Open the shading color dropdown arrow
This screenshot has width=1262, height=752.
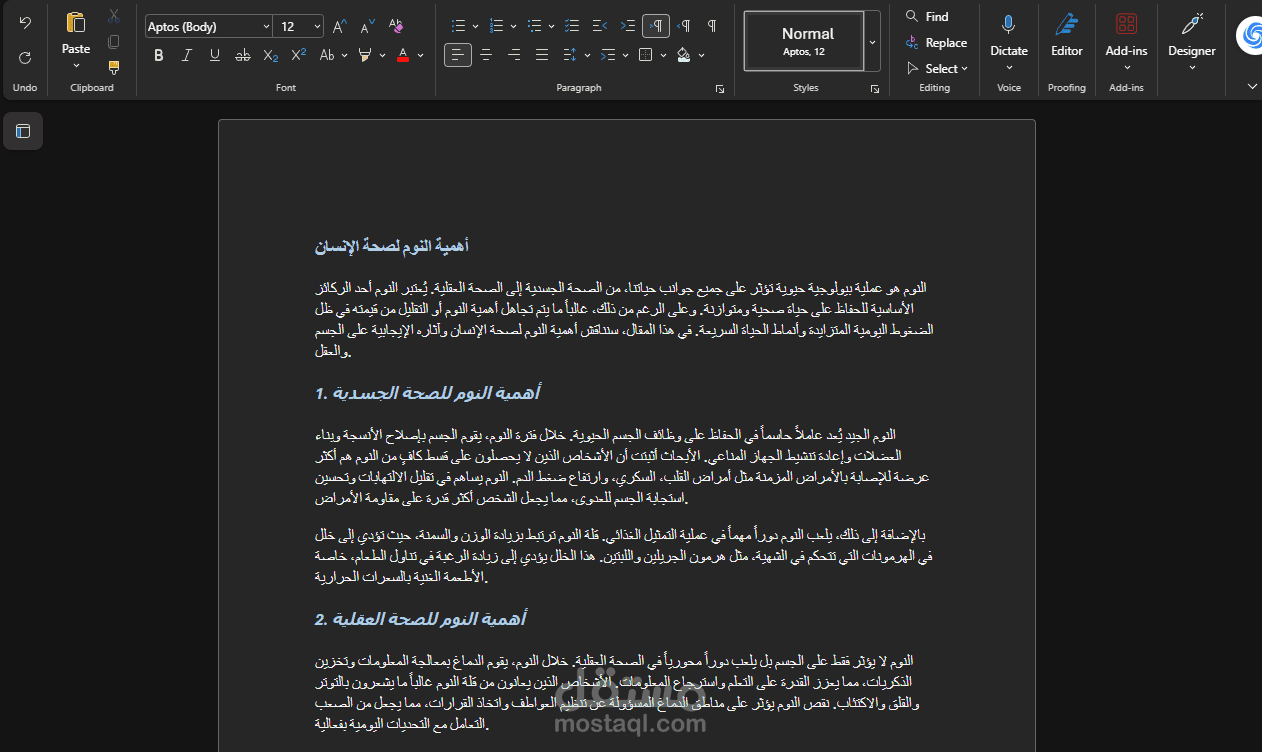click(701, 55)
